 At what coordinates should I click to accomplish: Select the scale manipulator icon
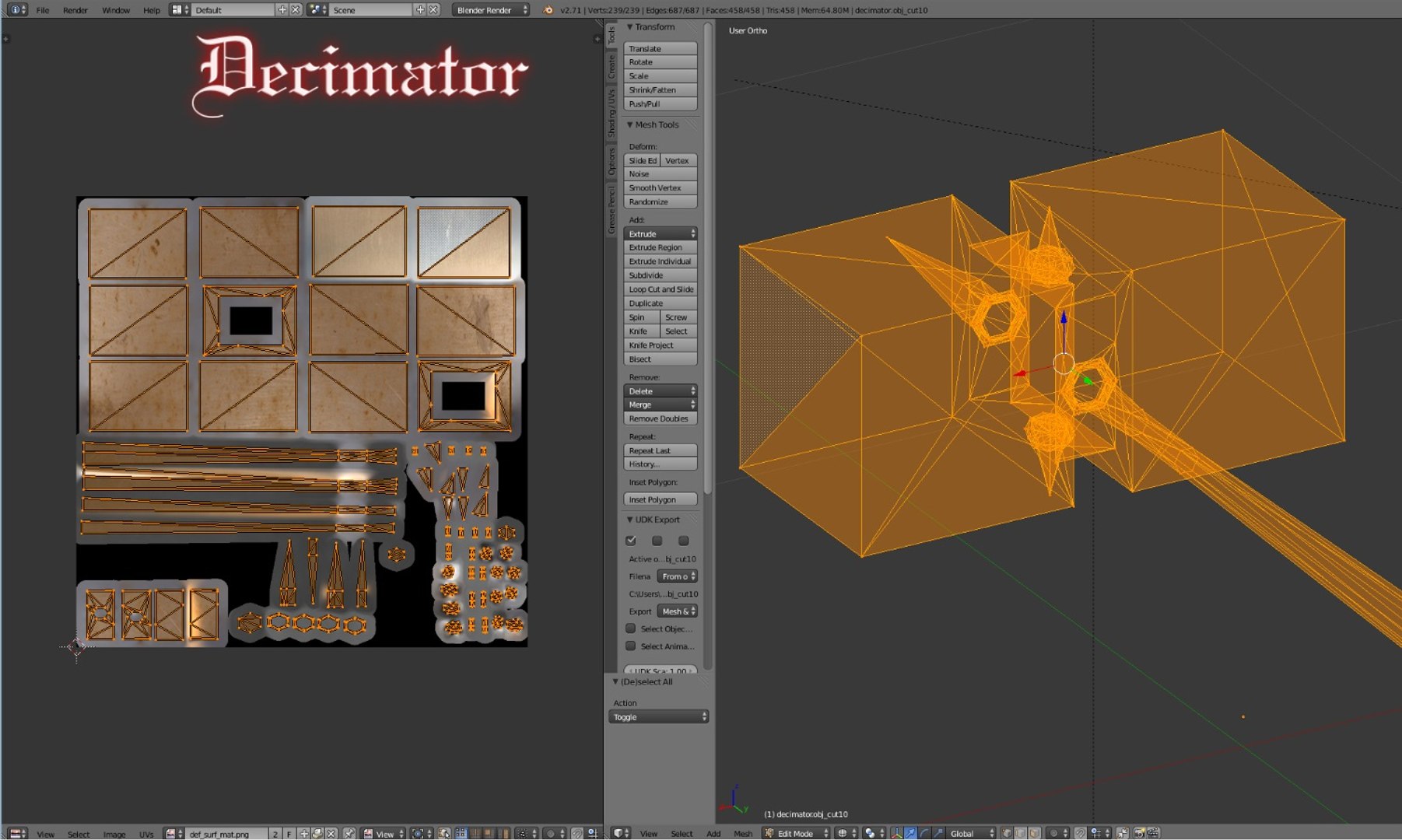click(x=938, y=833)
